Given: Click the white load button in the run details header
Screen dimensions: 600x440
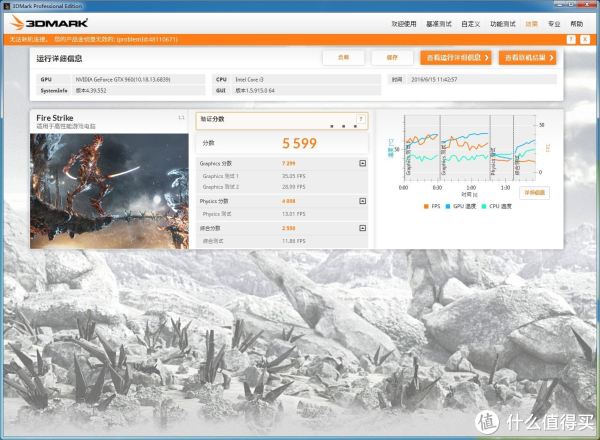Looking at the screenshot, I should pyautogui.click(x=343, y=57).
